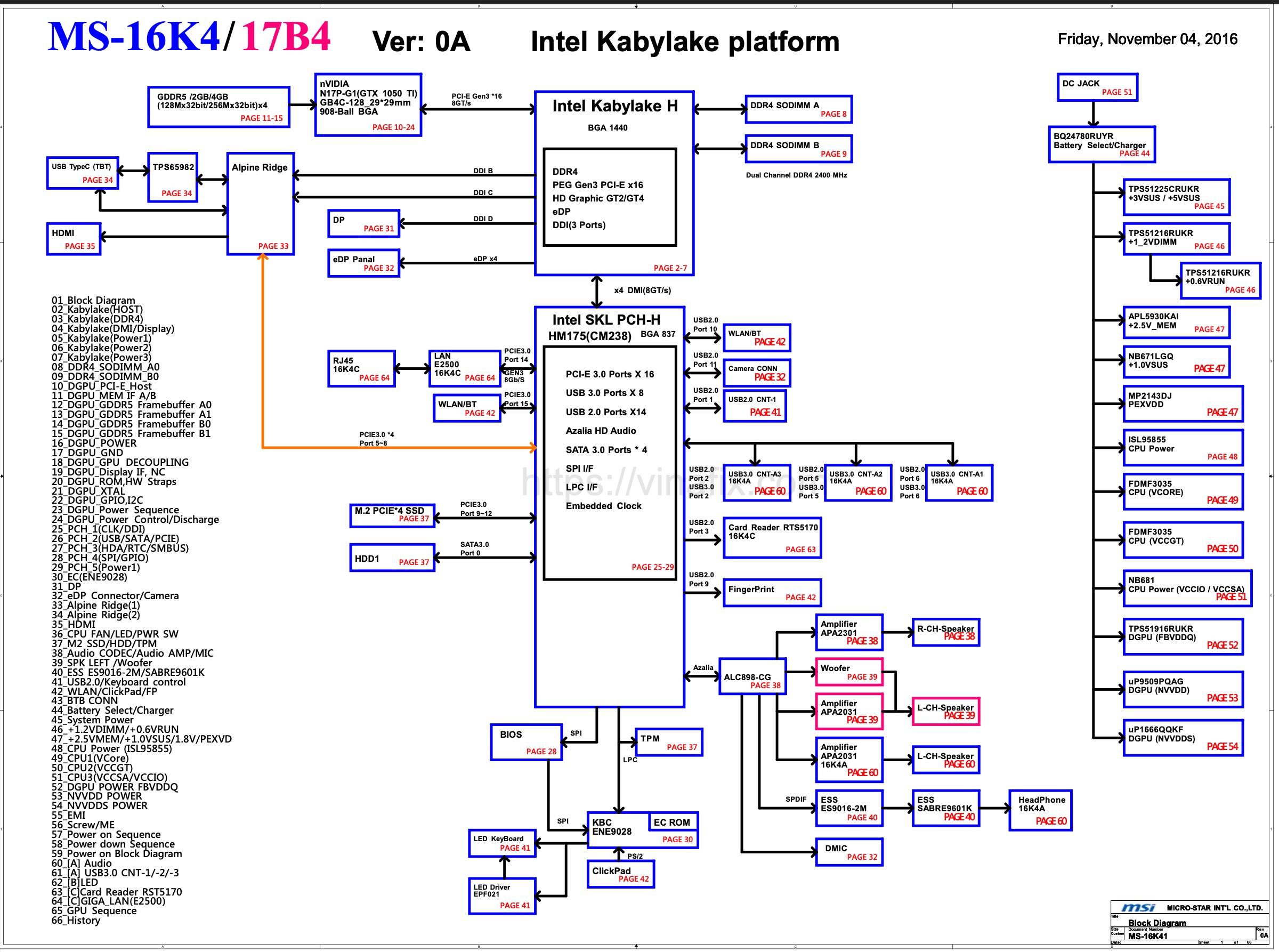Click the ISL95855 CPU Power block
The width and height of the screenshot is (1279, 952).
pos(1184,448)
